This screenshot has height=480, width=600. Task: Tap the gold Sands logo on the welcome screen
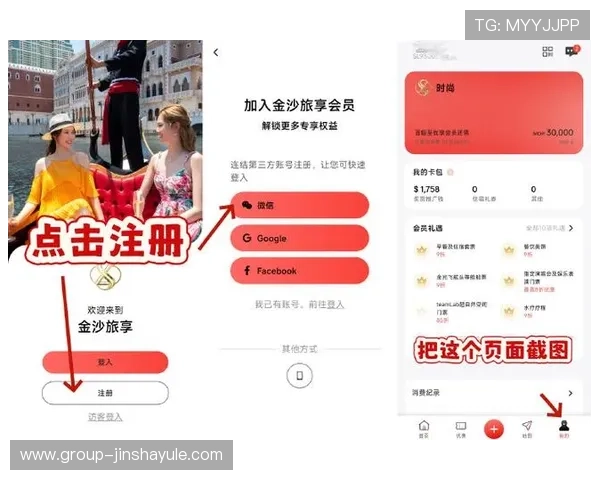tap(105, 276)
